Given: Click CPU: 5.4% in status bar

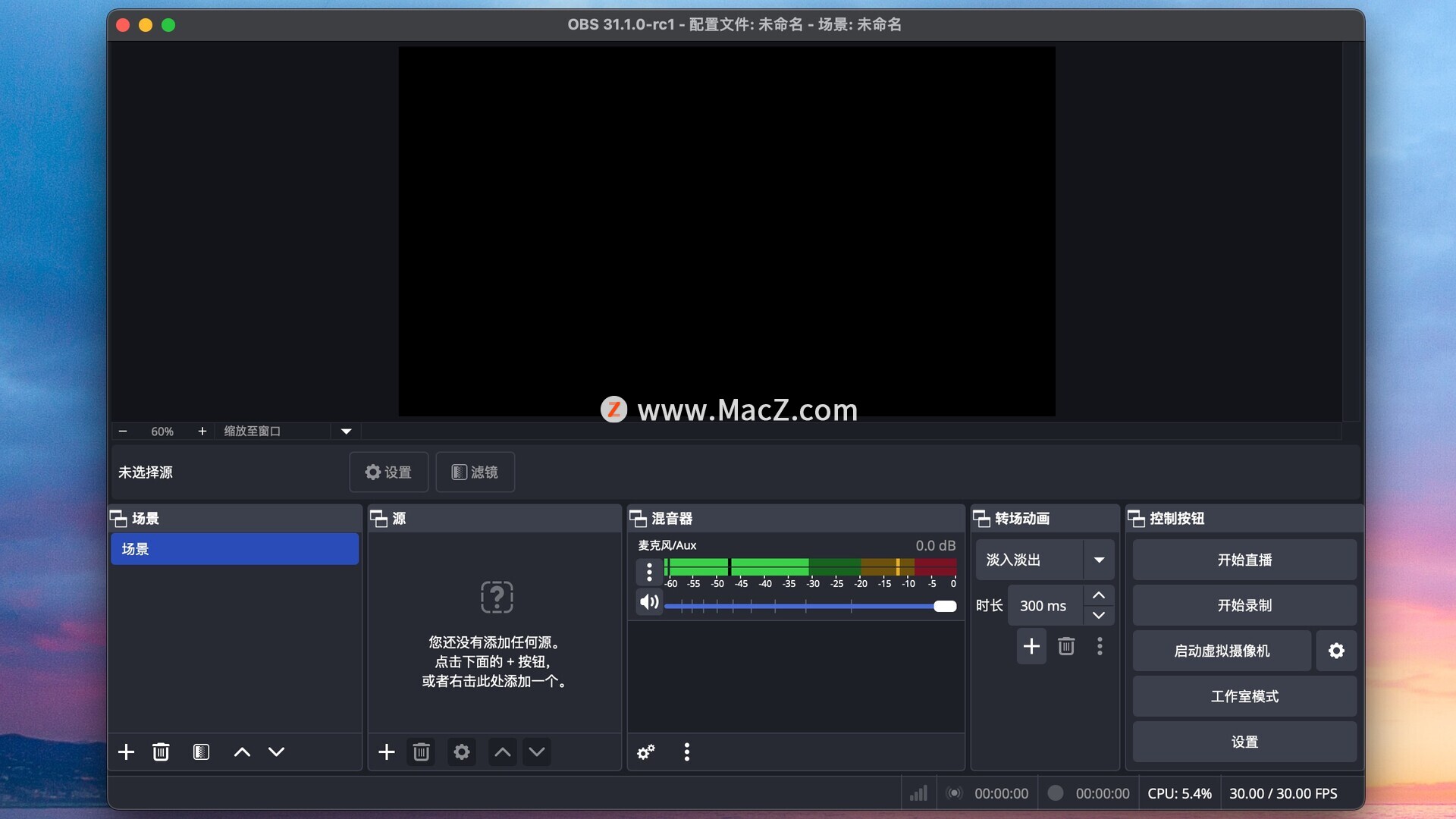Looking at the screenshot, I should [x=1179, y=793].
